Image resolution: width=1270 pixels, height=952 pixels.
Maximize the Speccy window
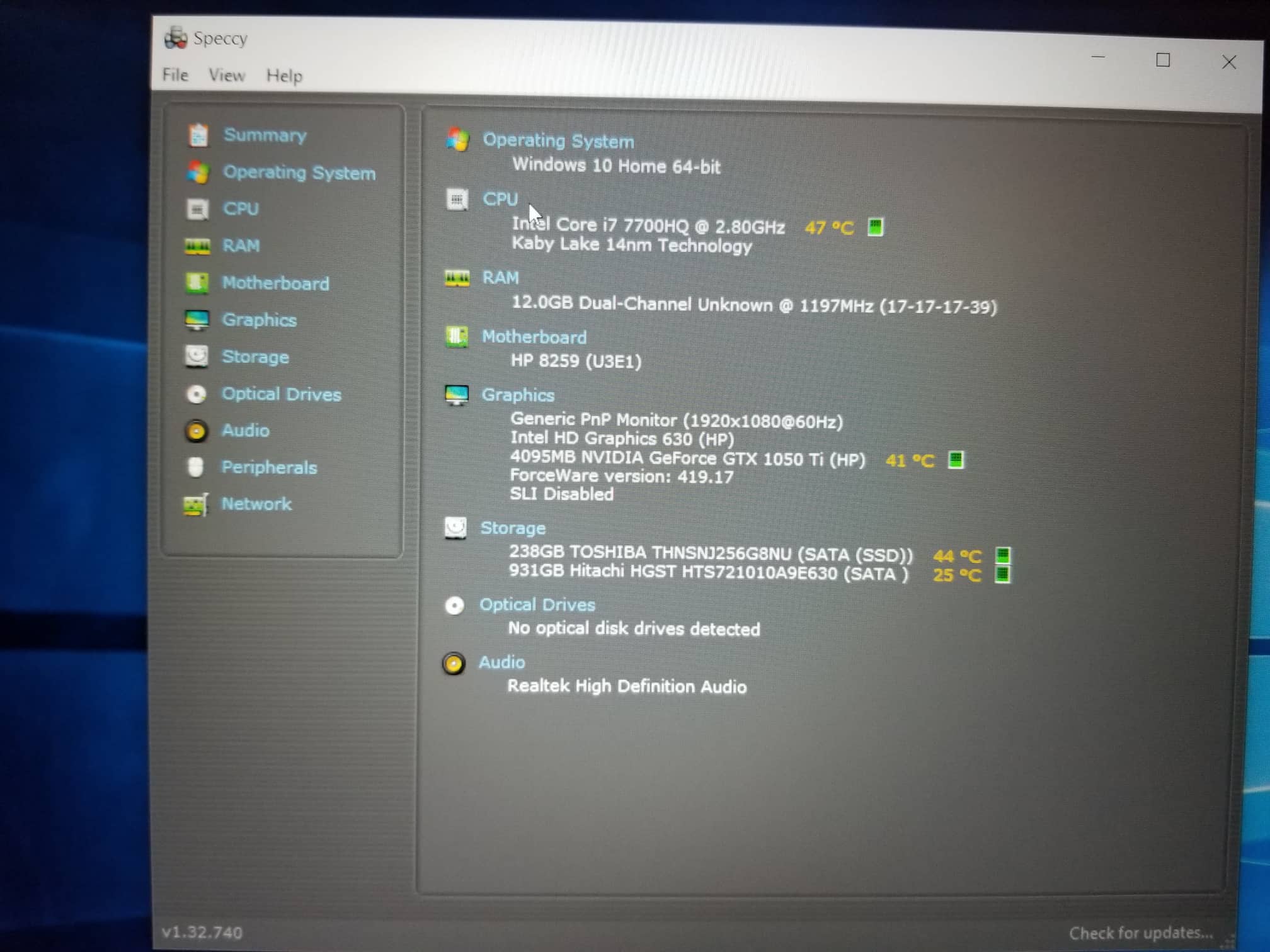(1163, 60)
